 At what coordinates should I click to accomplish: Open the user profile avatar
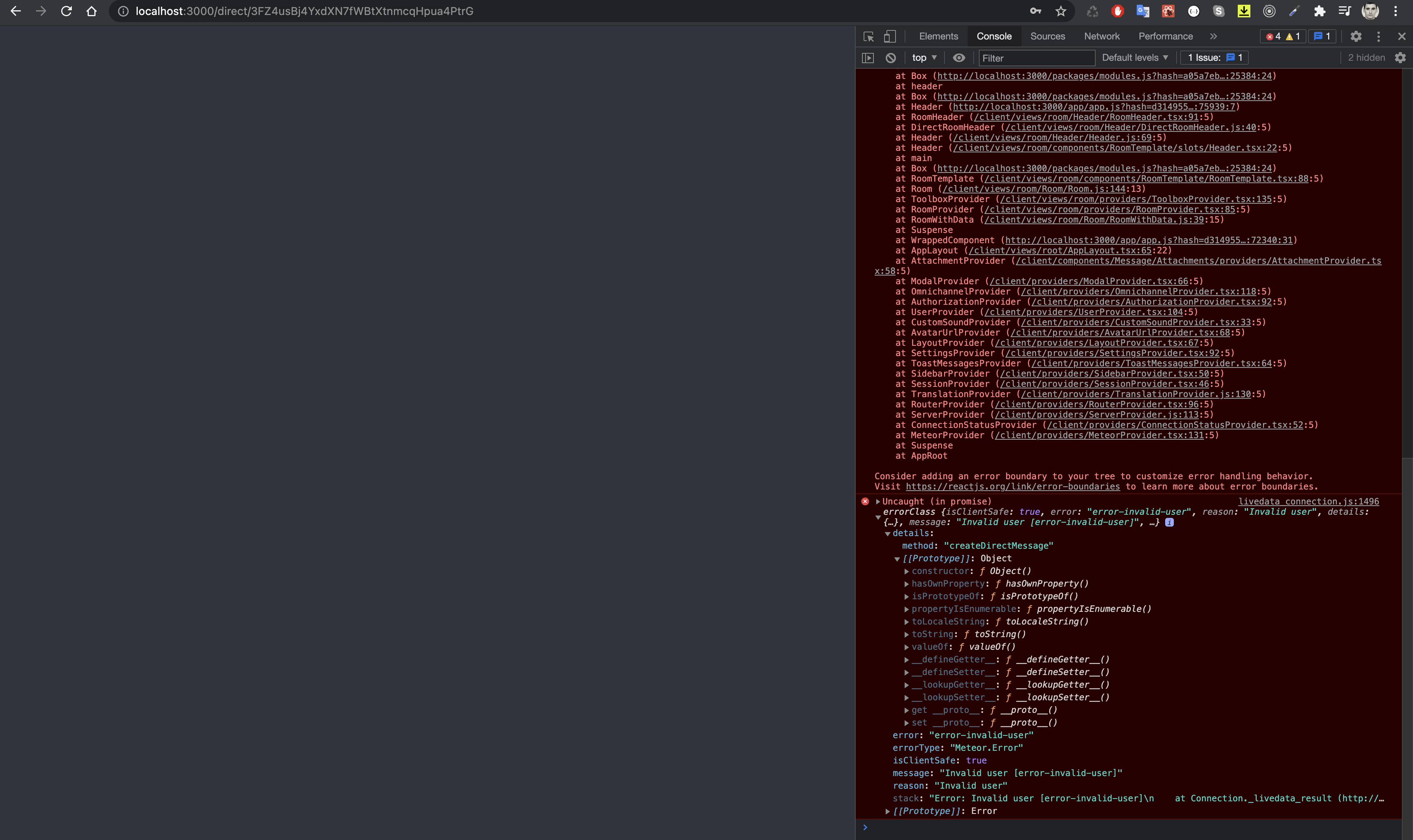[1370, 11]
